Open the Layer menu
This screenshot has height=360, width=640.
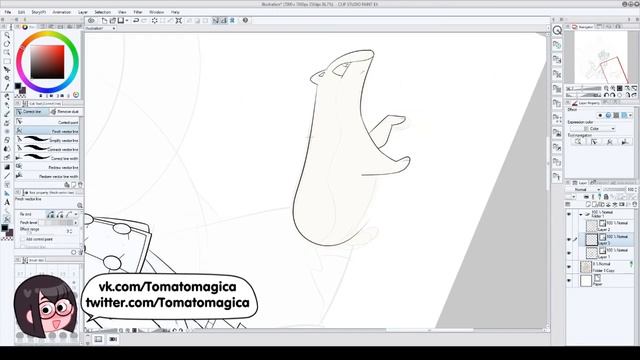coord(83,12)
